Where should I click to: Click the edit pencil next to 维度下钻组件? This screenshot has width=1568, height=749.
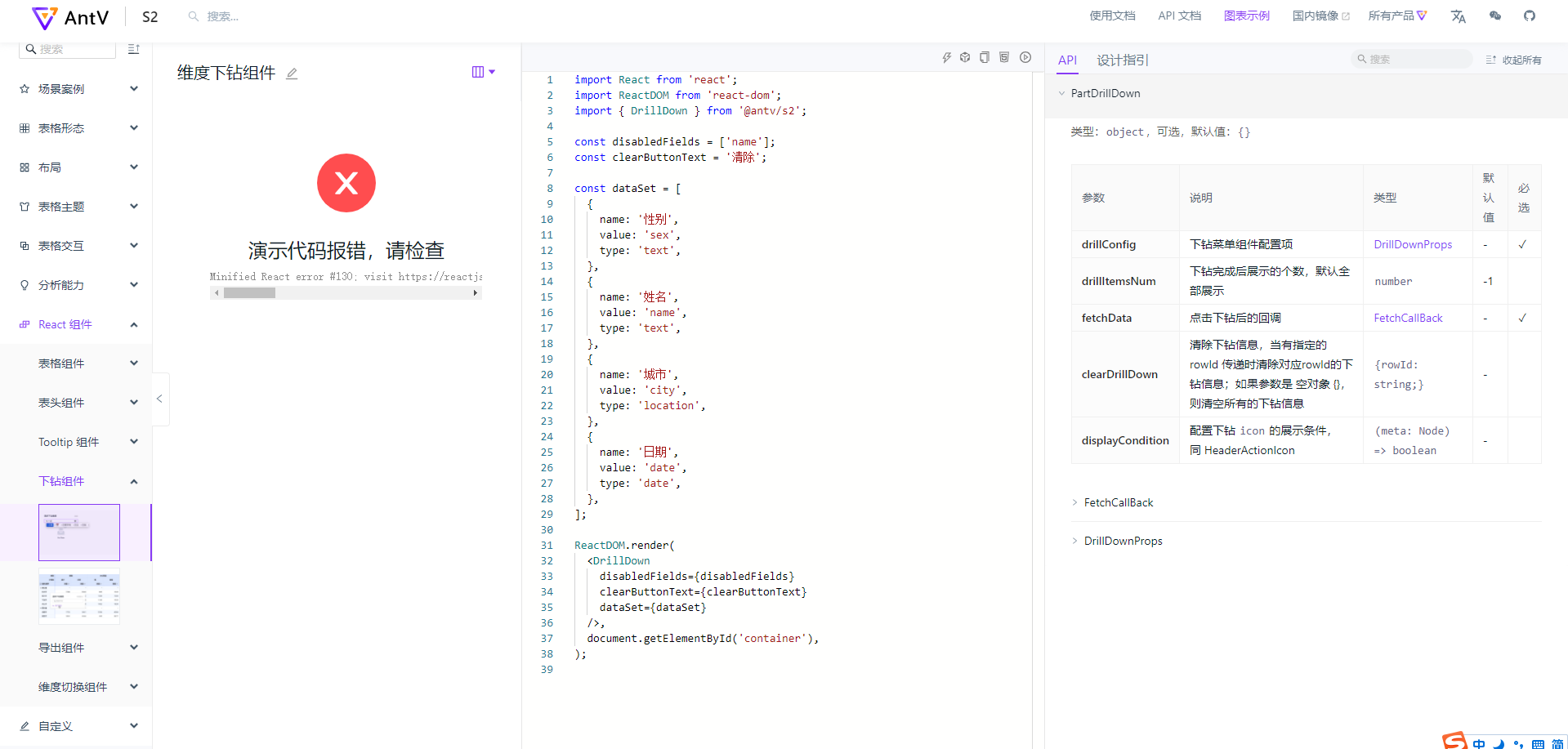292,74
